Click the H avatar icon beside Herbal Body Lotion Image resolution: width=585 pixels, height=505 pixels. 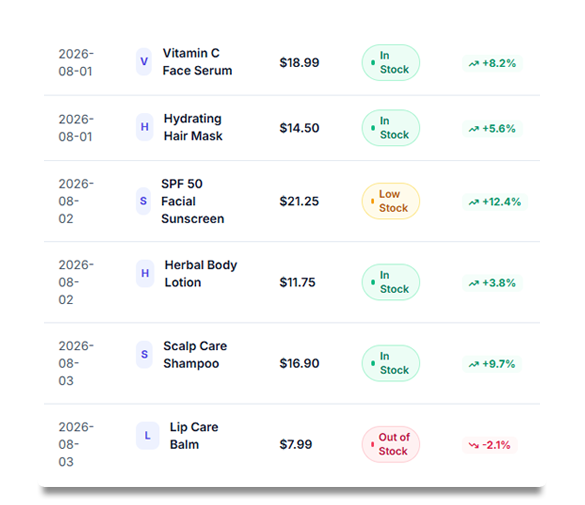pos(145,273)
